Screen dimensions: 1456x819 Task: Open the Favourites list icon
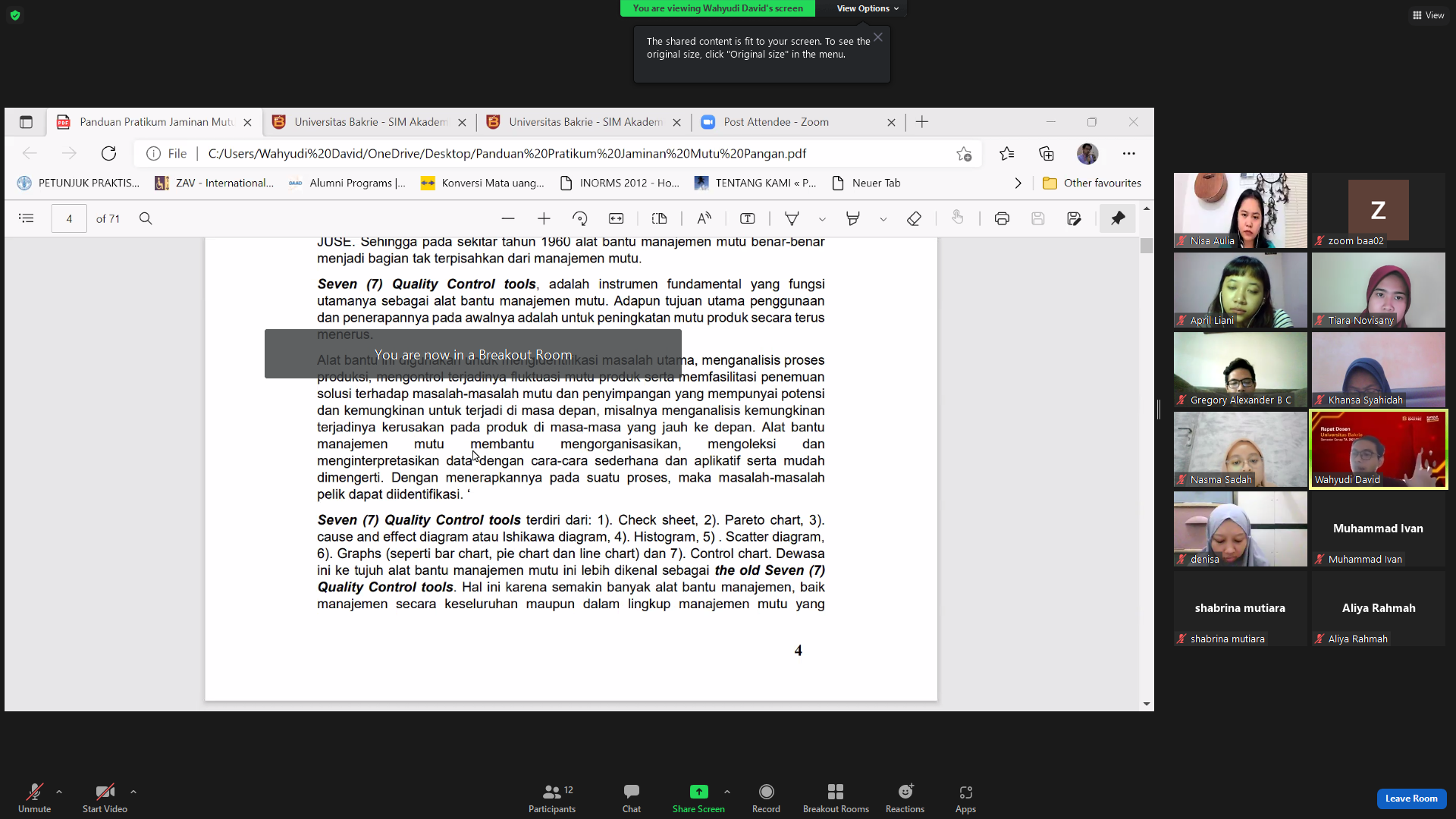coord(1007,154)
